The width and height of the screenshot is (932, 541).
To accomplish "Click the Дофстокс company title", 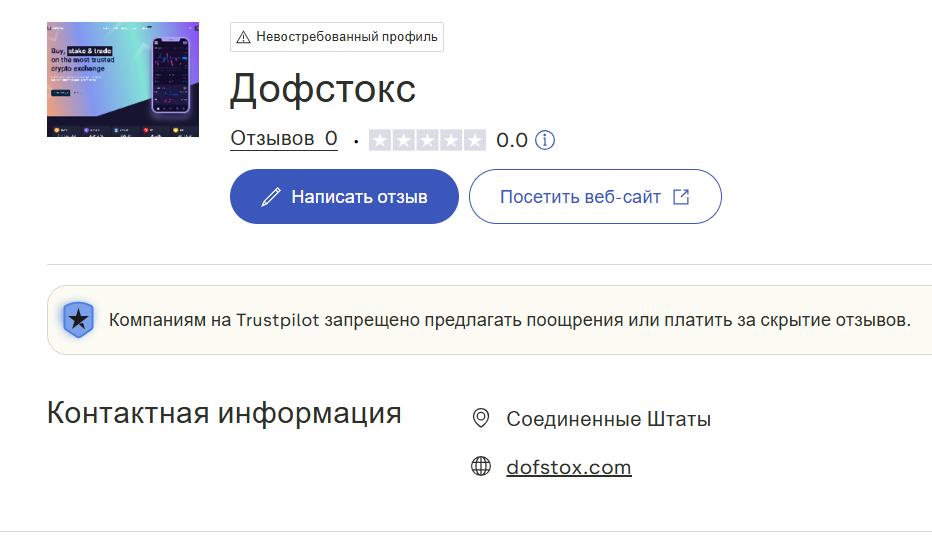I will (323, 90).
